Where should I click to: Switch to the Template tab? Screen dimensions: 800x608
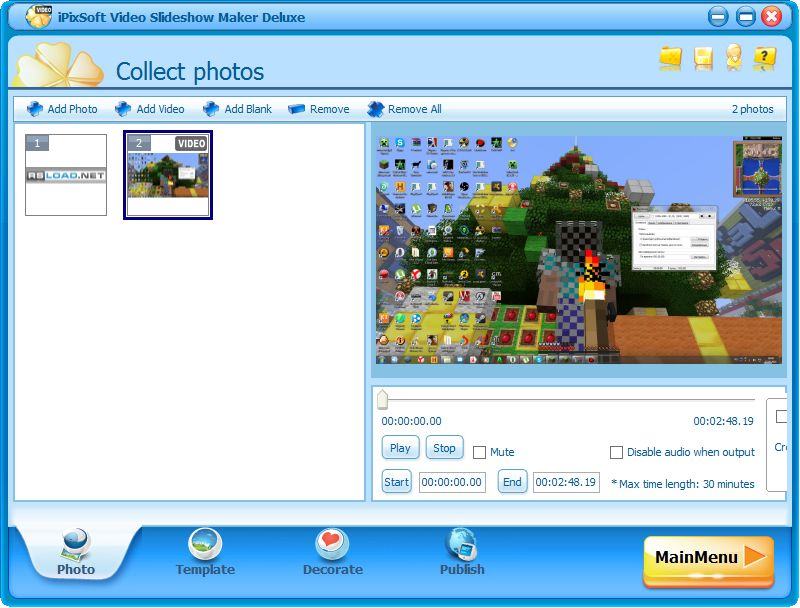[x=205, y=553]
